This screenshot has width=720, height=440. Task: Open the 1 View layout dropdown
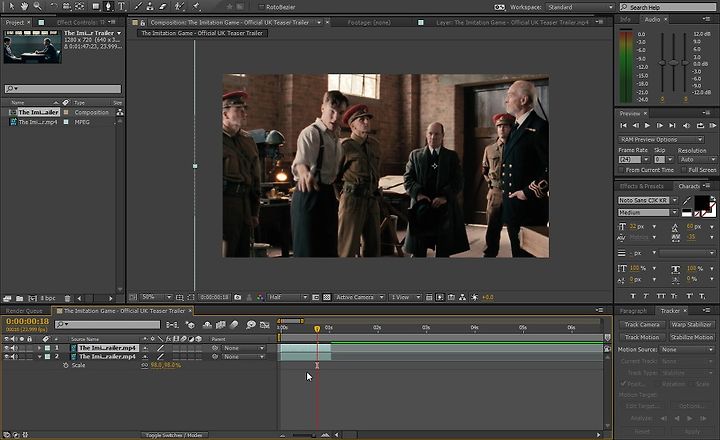click(x=405, y=297)
